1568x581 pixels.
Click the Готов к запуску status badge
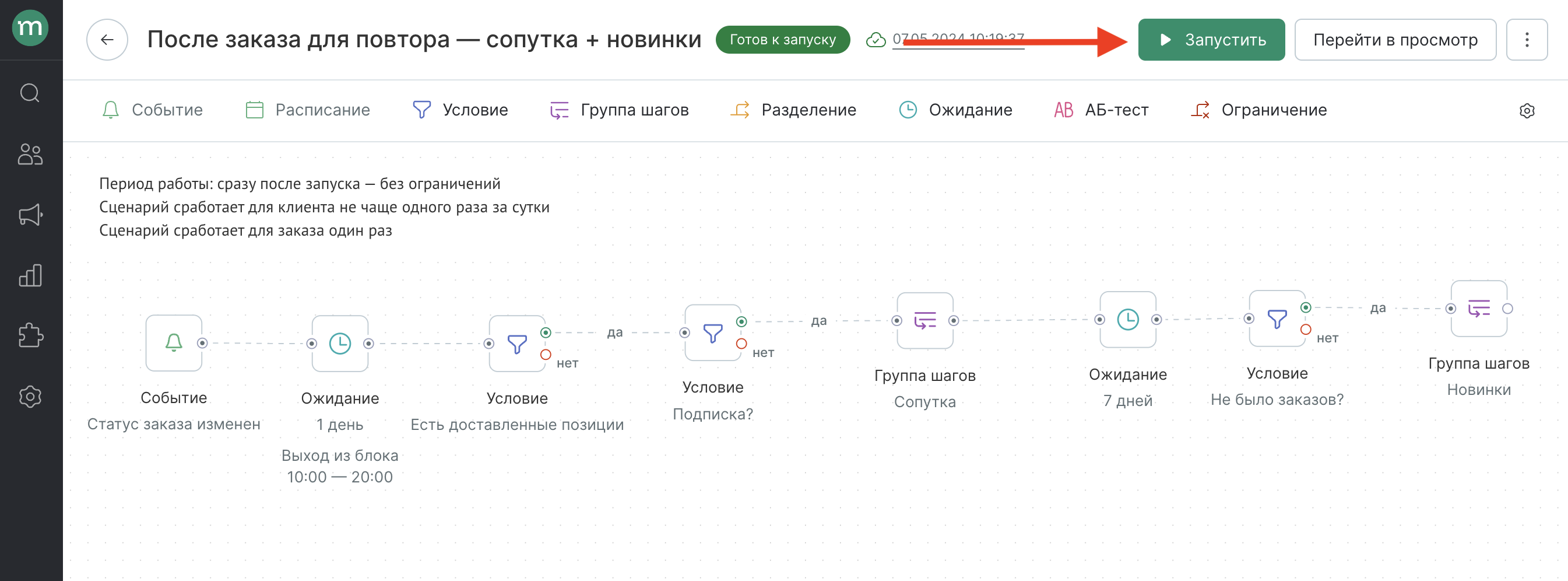[782, 40]
